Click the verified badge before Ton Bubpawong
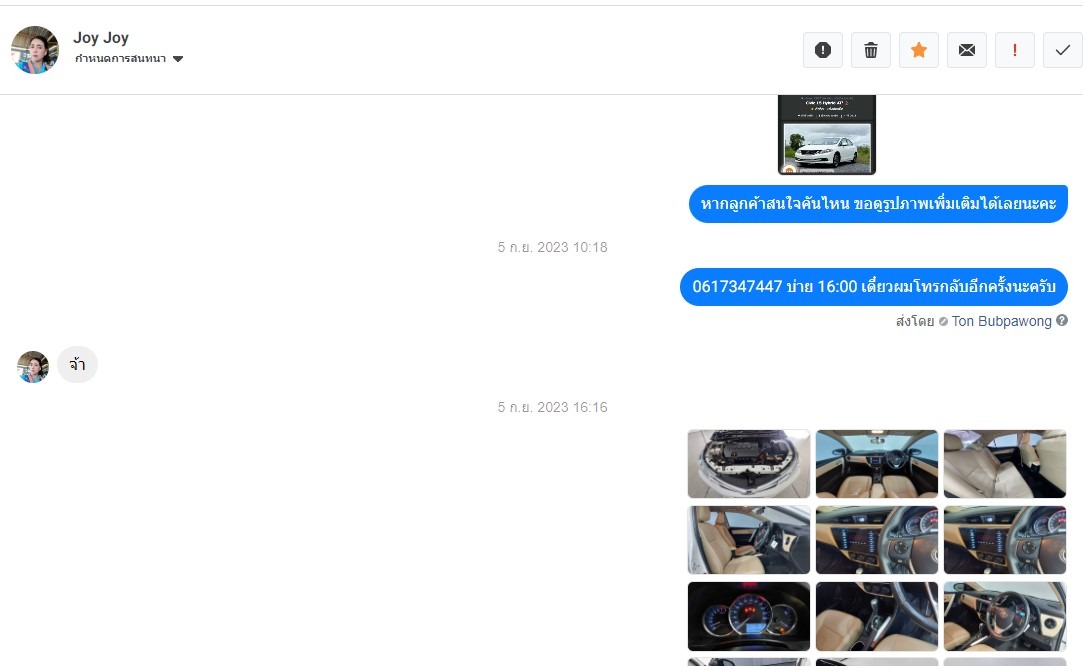The width and height of the screenshot is (1083, 671). [x=943, y=321]
